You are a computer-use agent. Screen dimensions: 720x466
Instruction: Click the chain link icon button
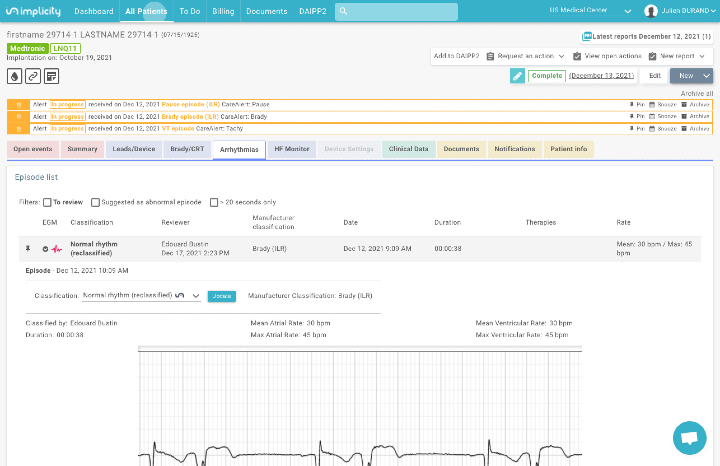[33, 76]
